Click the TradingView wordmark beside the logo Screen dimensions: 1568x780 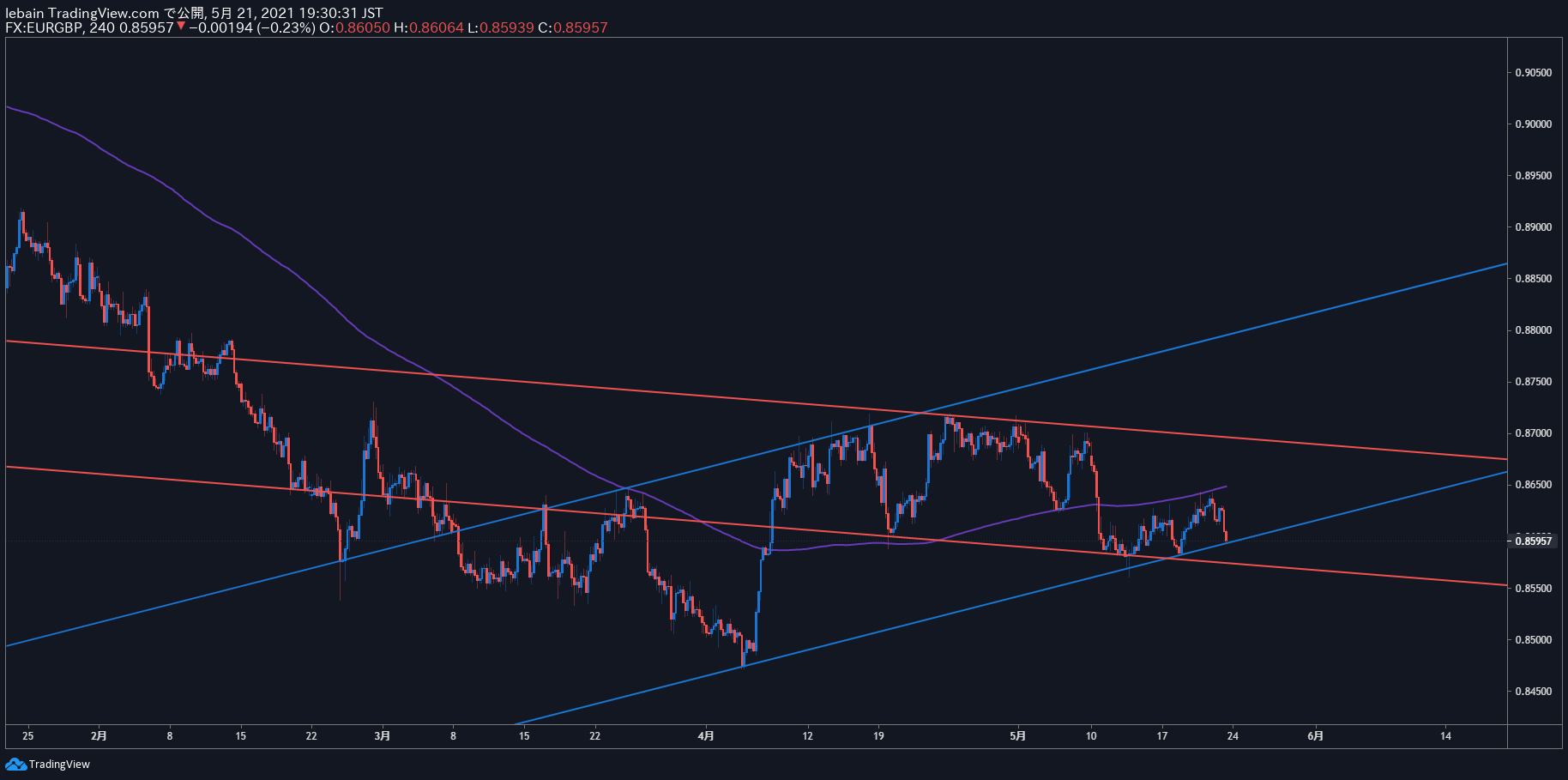coord(59,765)
